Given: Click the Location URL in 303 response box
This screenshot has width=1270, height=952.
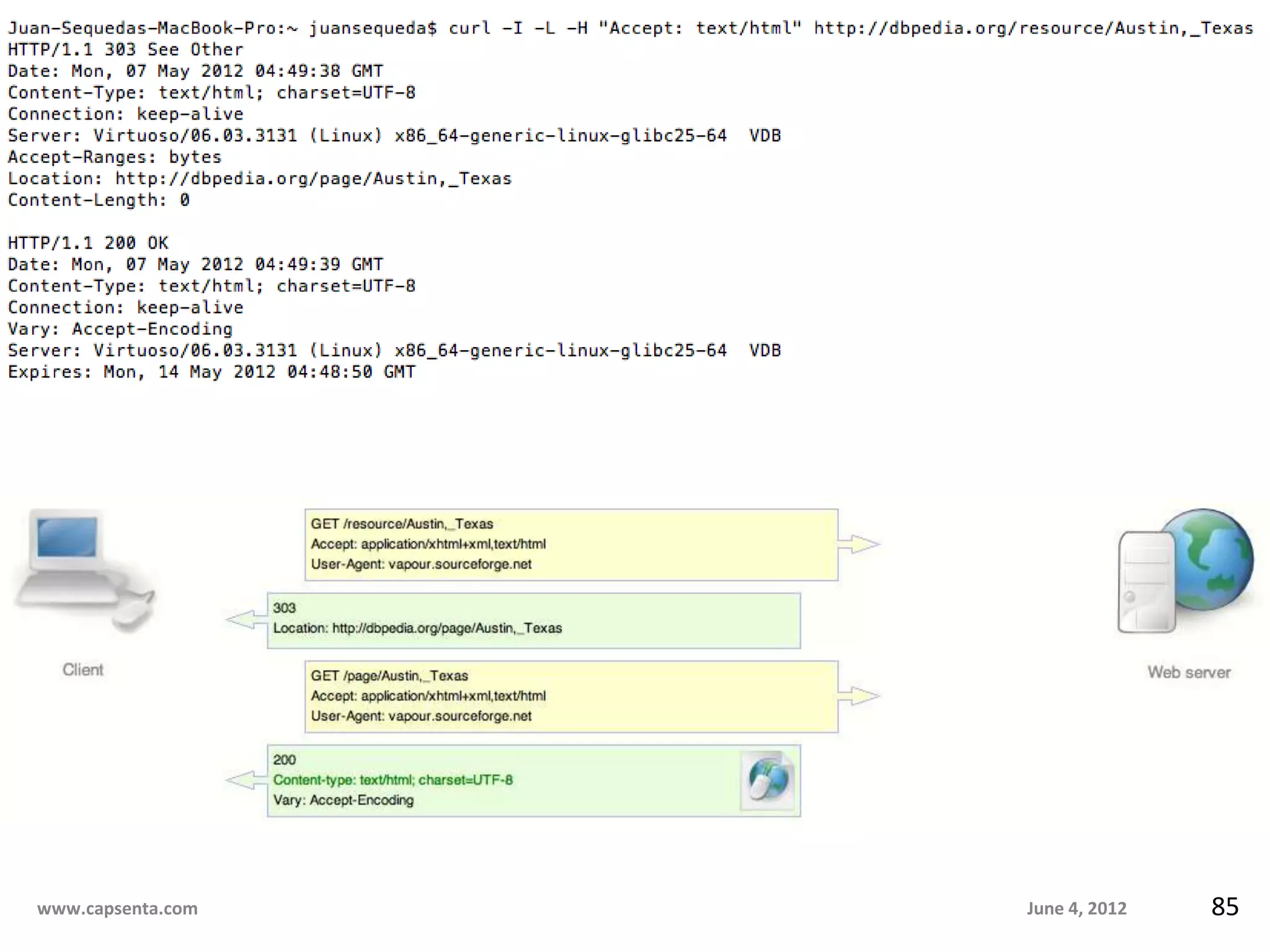Looking at the screenshot, I should (446, 628).
